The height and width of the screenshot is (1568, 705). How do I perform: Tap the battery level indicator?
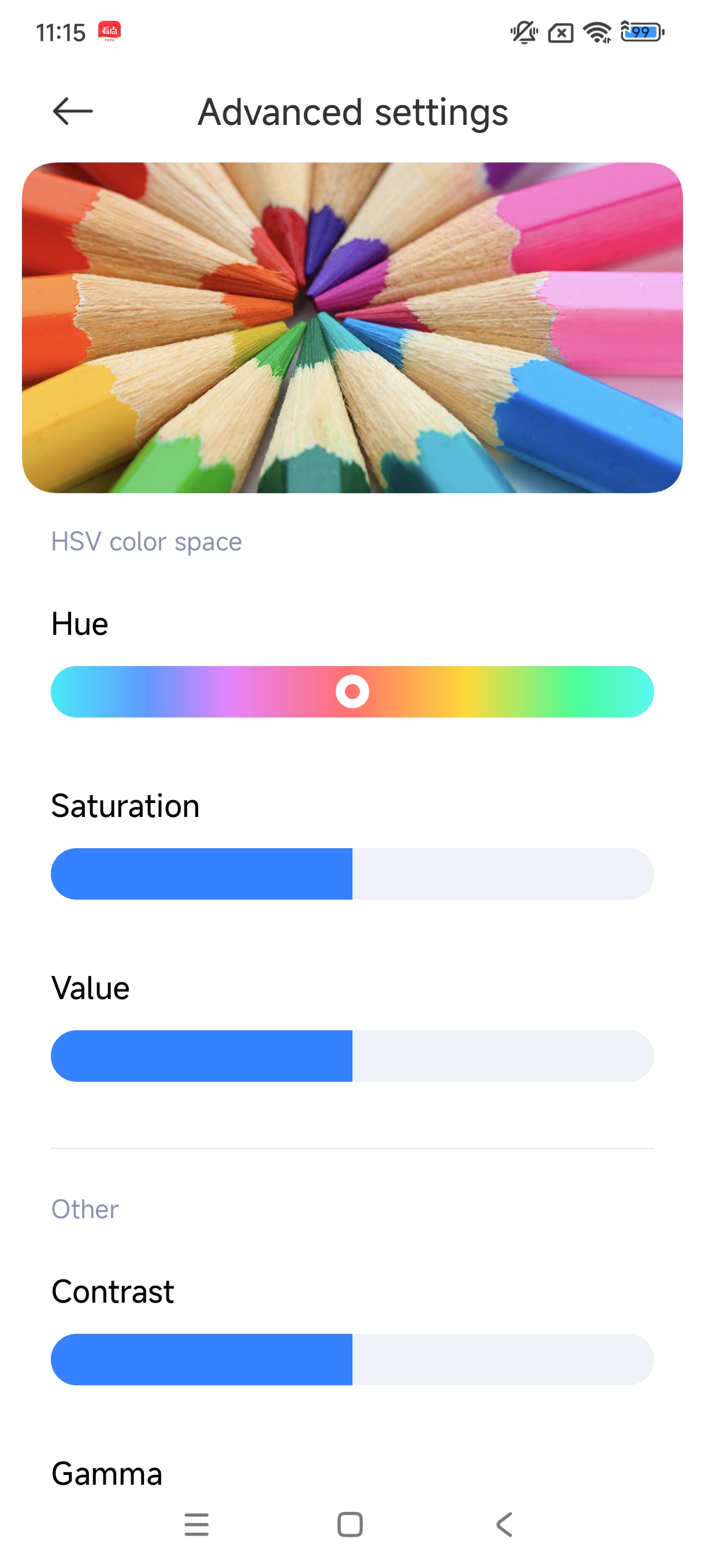(642, 32)
